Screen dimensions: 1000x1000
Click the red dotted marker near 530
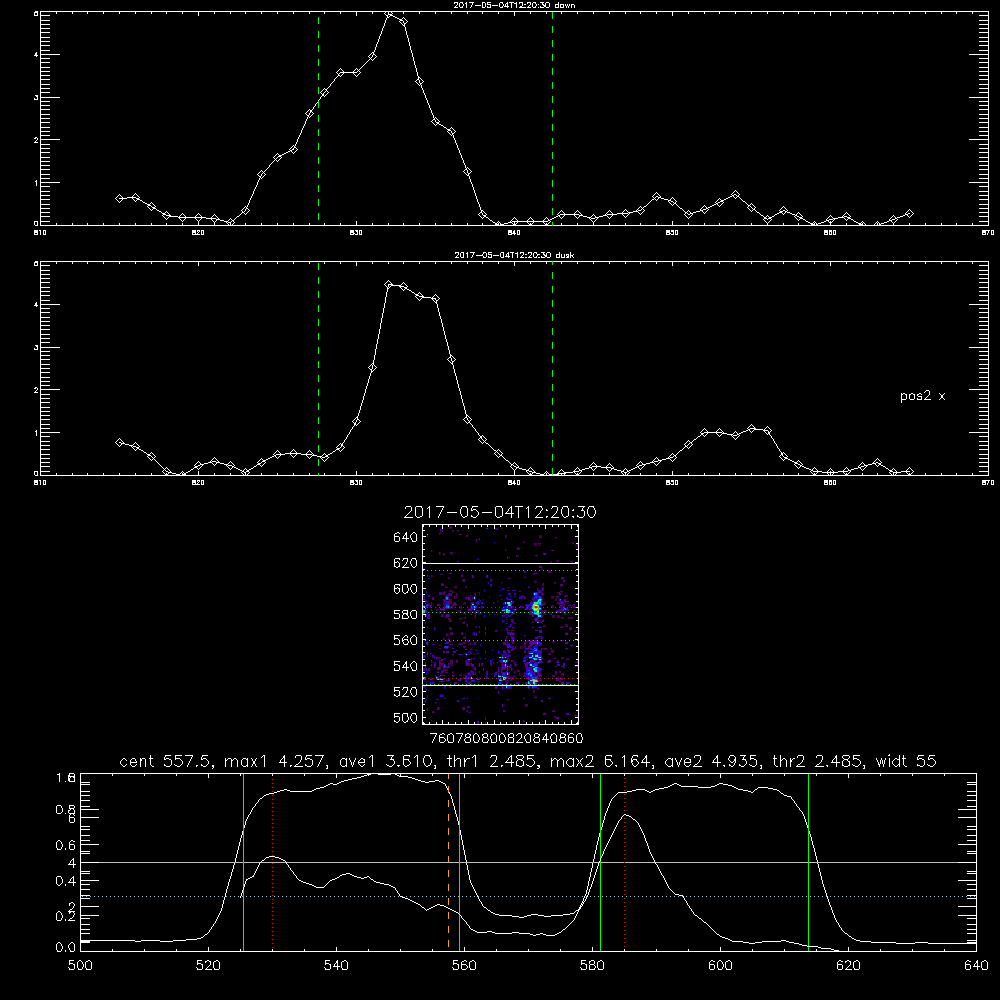(x=272, y=861)
